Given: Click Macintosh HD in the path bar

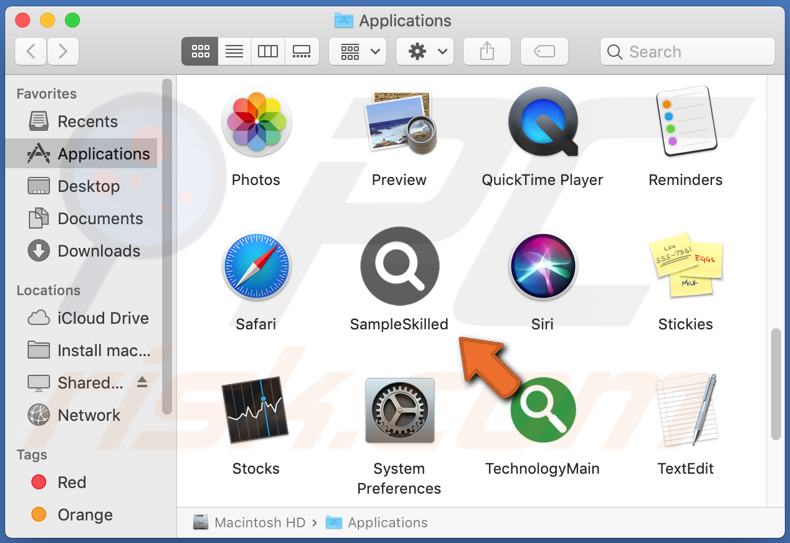Looking at the screenshot, I should 249,522.
